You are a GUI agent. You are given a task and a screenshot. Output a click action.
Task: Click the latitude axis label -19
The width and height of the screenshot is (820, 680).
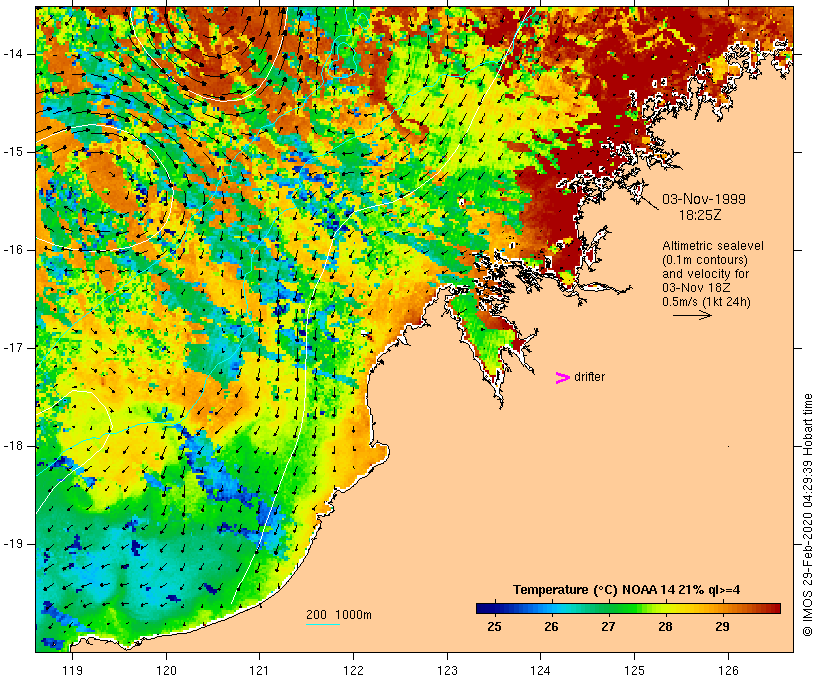(13, 544)
